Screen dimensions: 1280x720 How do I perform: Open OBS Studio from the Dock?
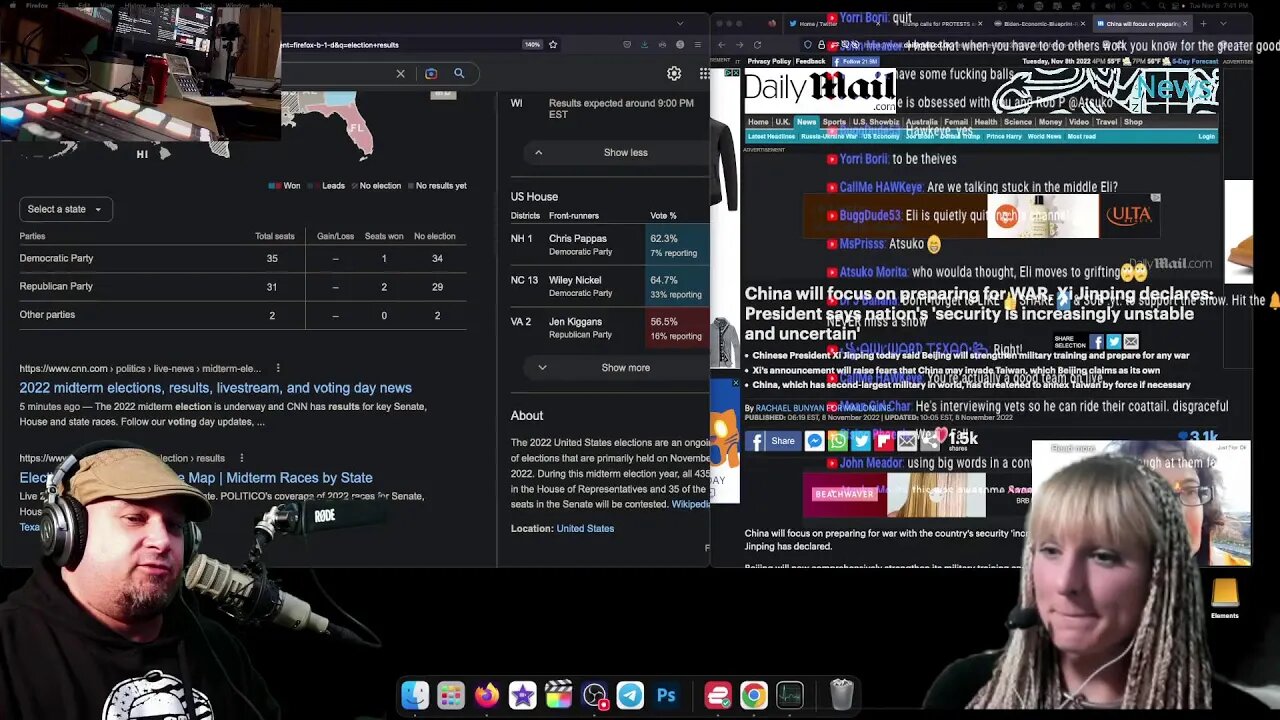click(595, 695)
